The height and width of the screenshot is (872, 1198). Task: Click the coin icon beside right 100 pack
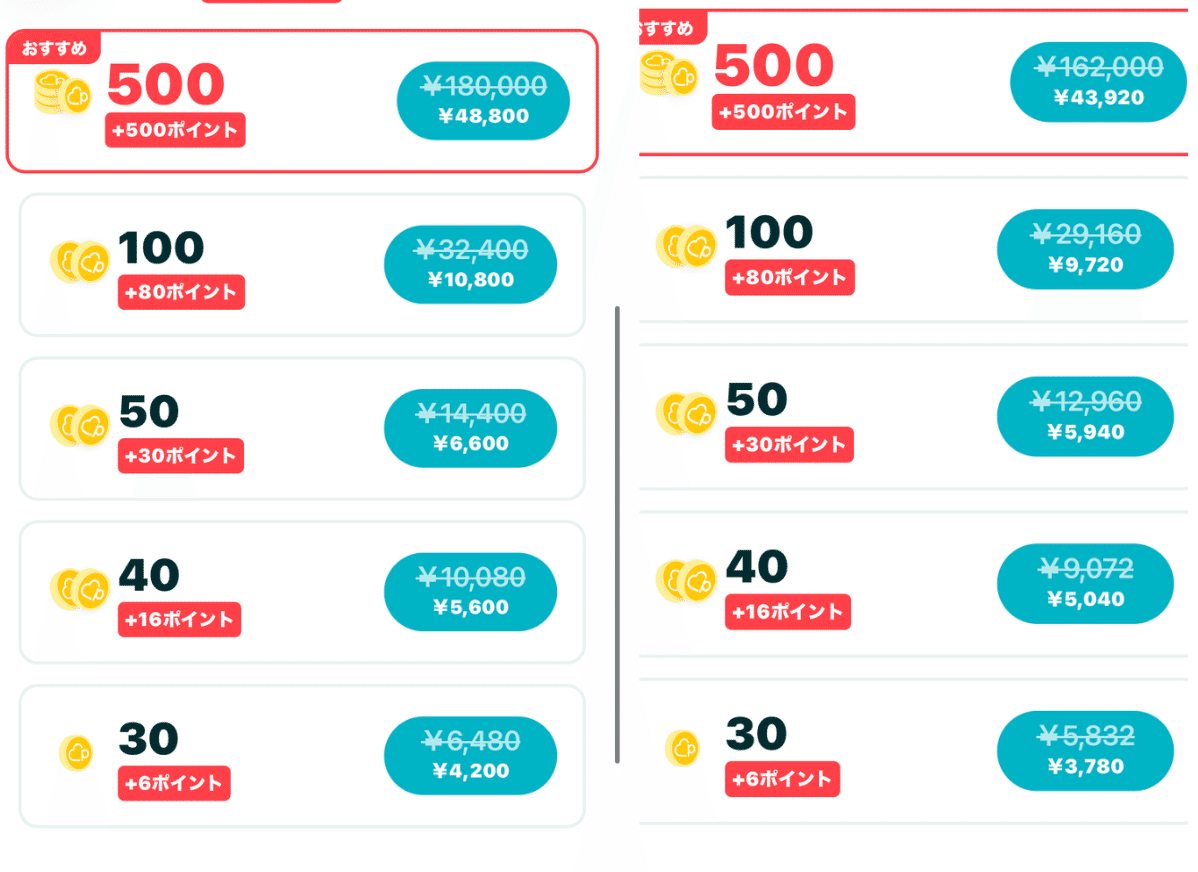[686, 246]
